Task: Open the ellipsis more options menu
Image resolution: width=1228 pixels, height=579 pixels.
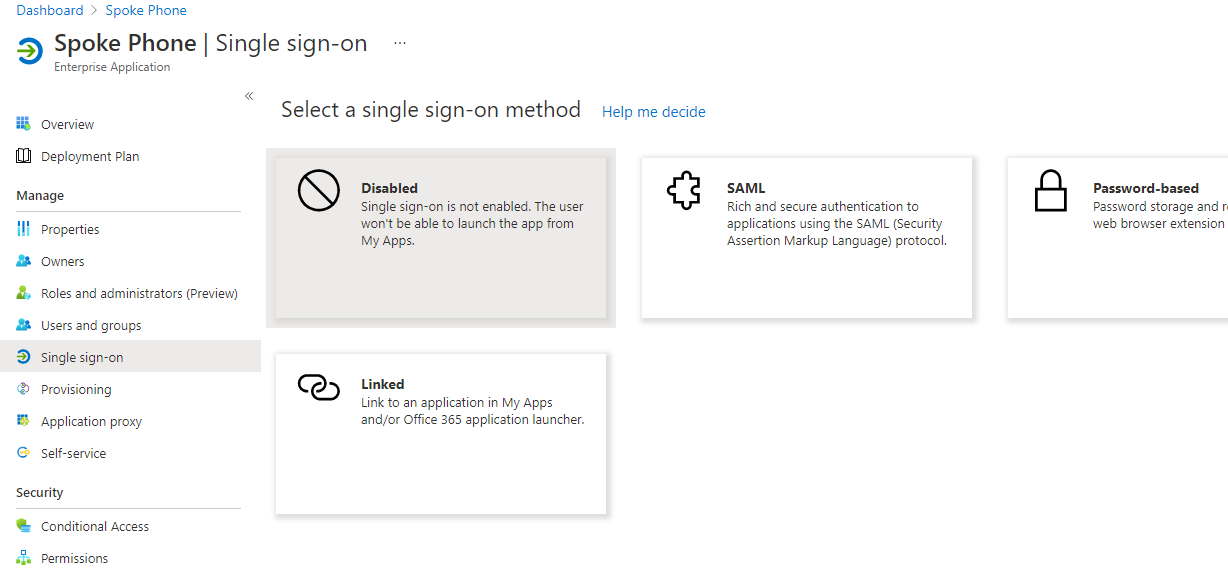Action: (x=400, y=43)
